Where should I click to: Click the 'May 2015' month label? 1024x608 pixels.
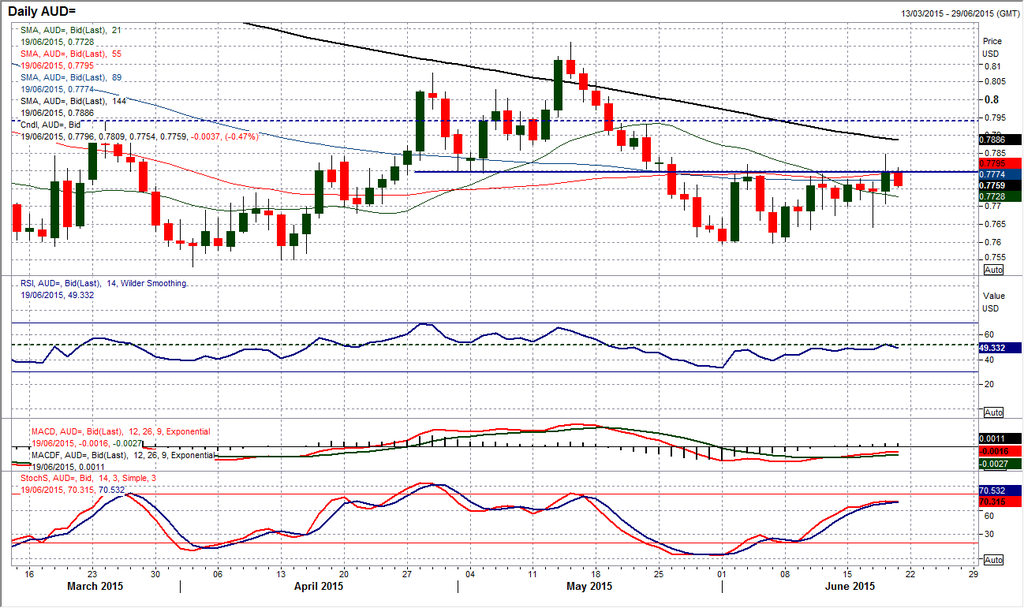point(589,586)
